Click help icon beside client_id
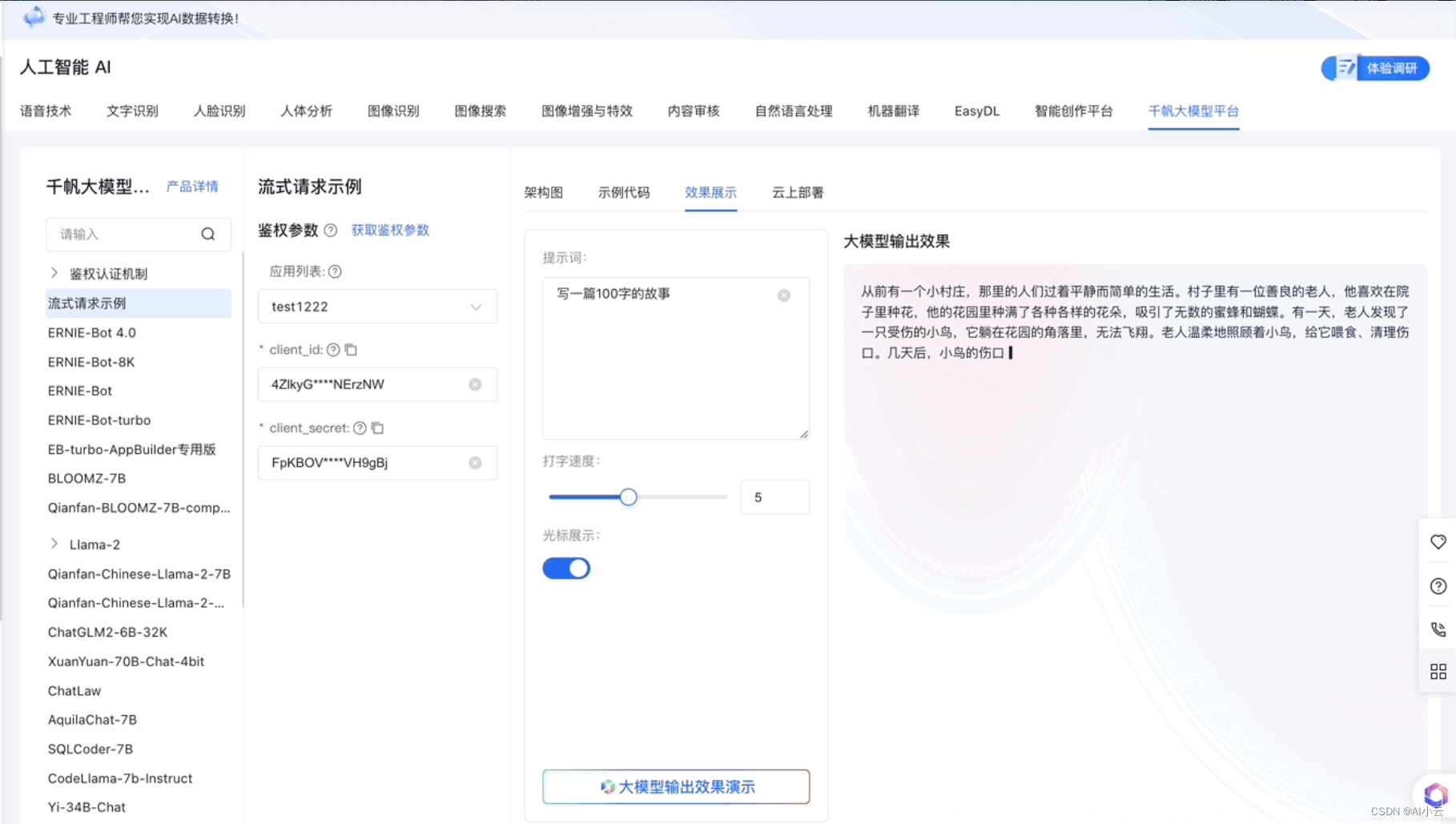 click(x=333, y=350)
